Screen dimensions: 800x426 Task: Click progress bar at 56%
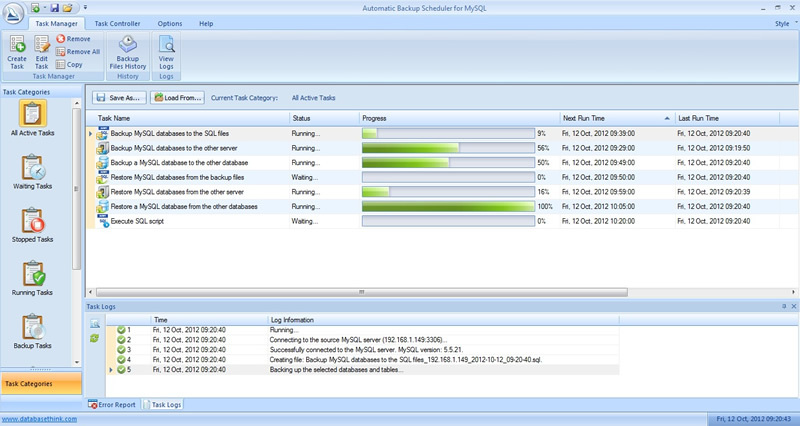click(448, 148)
